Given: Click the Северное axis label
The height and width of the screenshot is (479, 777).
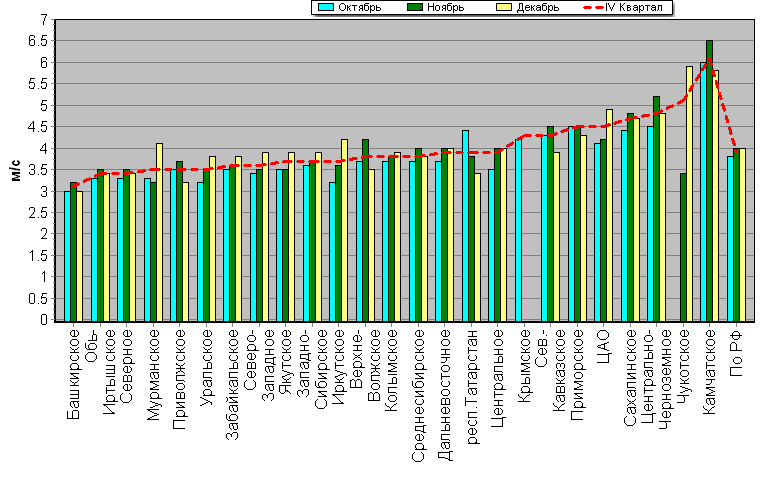Looking at the screenshot, I should 127,366.
